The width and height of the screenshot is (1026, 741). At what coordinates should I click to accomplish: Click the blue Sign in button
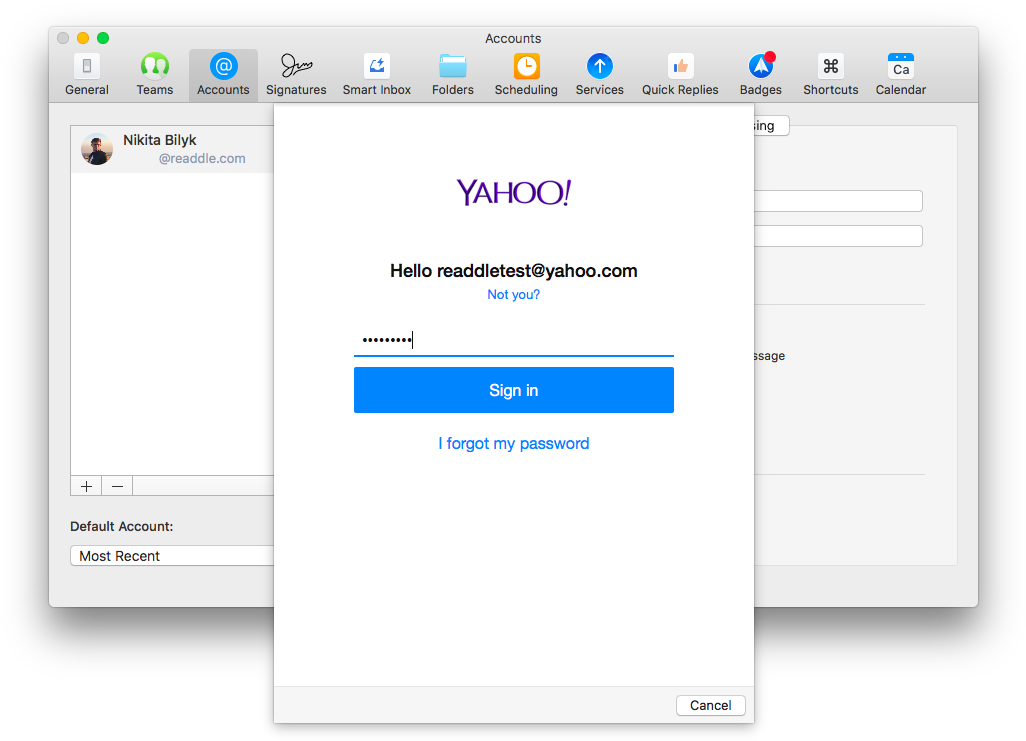pyautogui.click(x=514, y=390)
